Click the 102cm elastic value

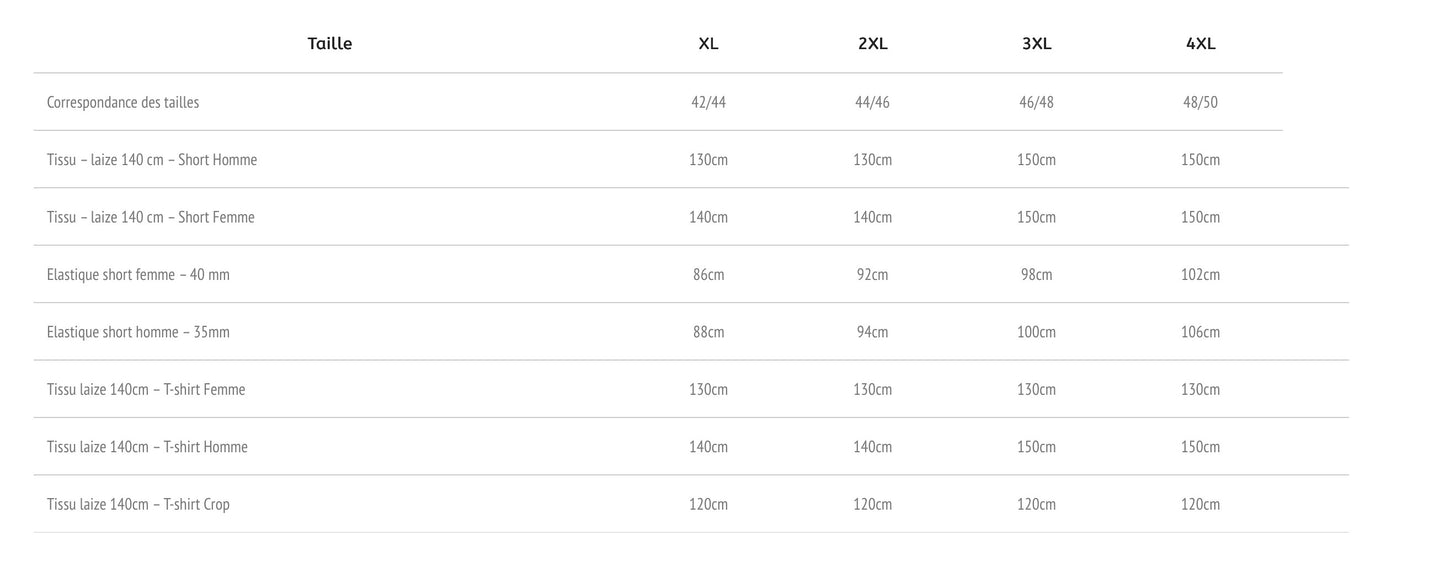(1200, 275)
